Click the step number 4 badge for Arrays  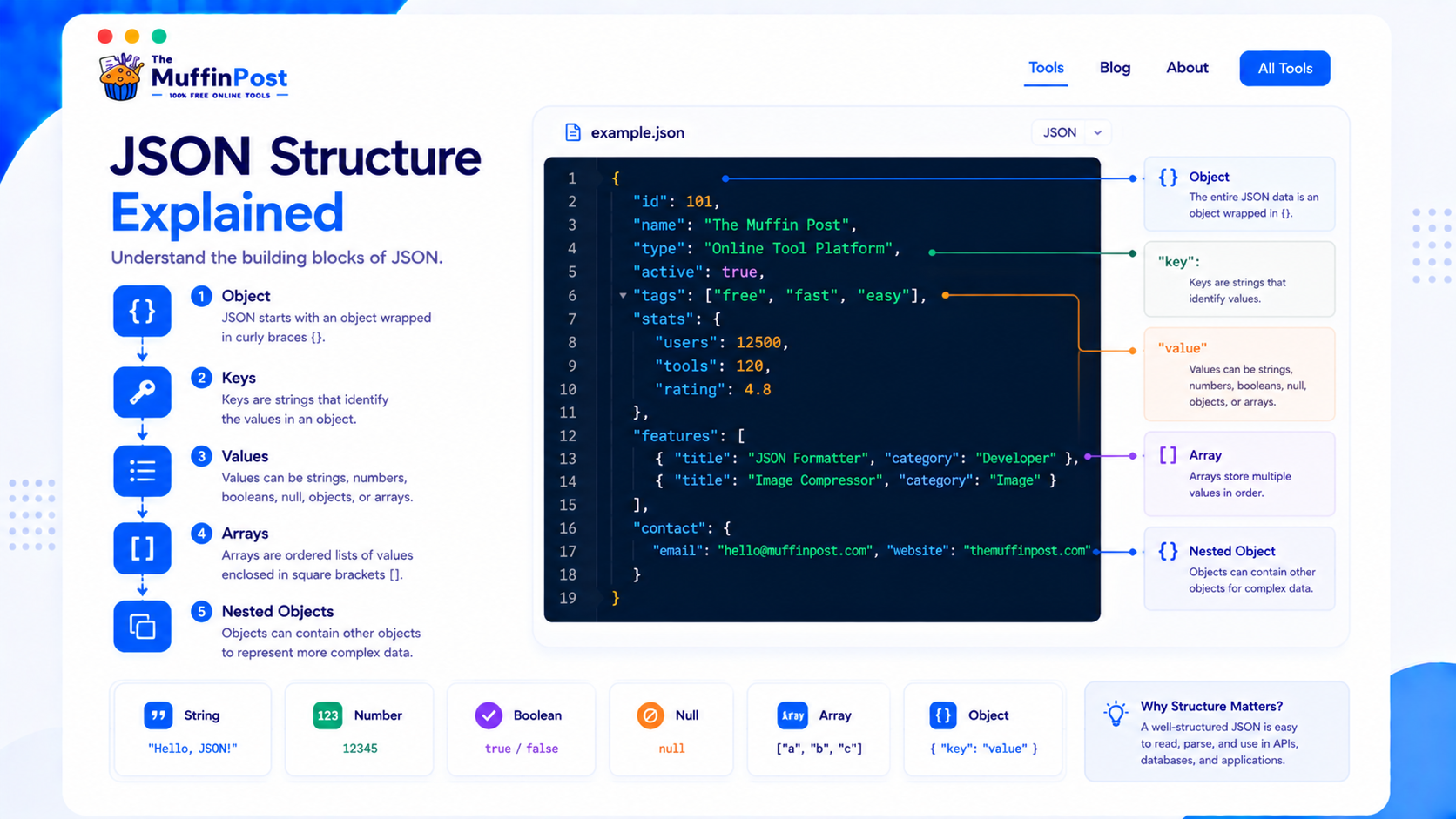click(201, 534)
